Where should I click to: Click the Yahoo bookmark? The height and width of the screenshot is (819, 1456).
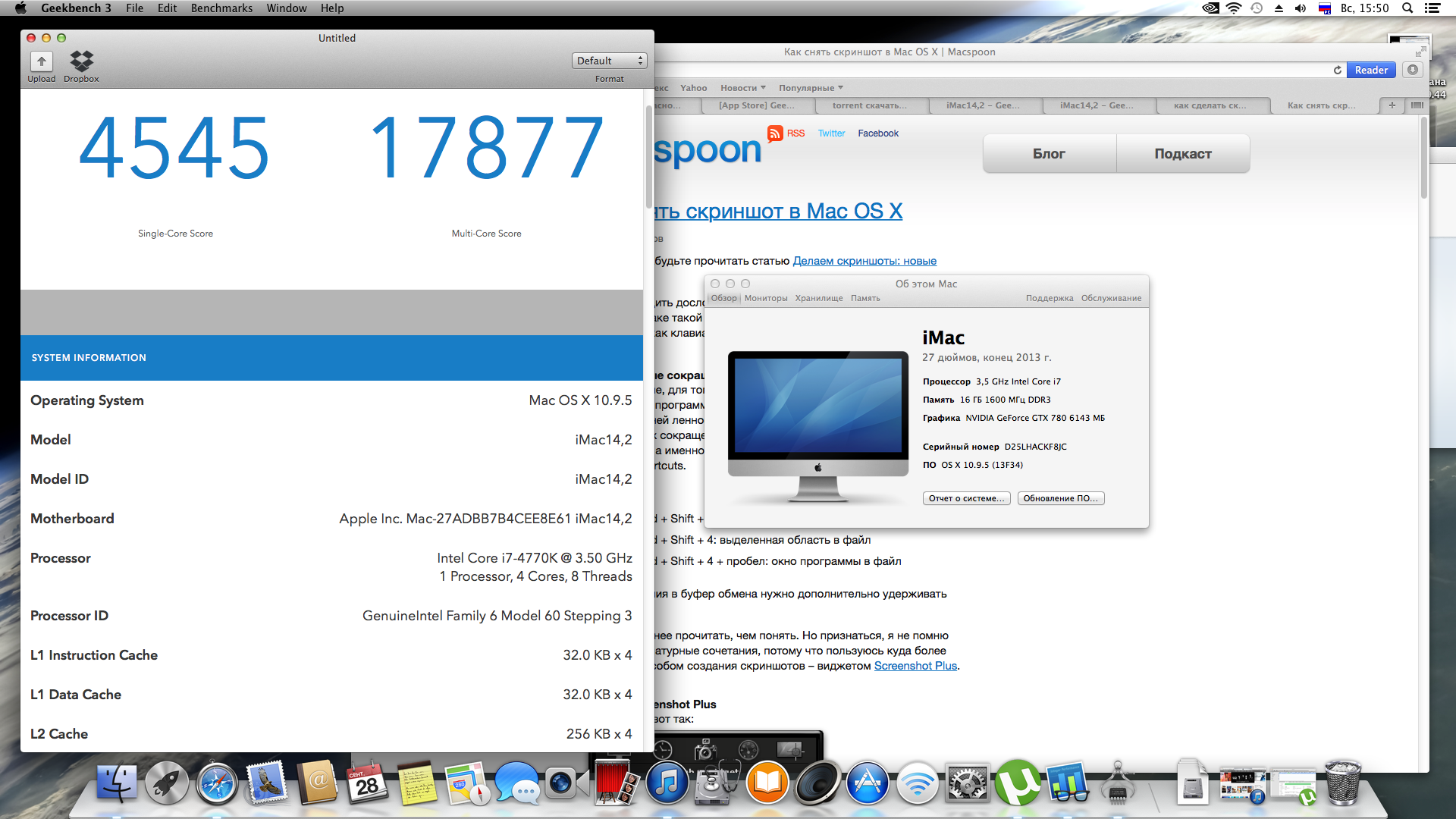pyautogui.click(x=693, y=88)
